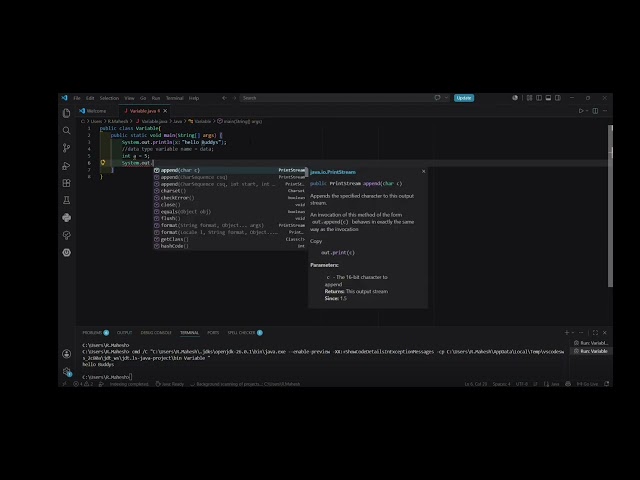Select checkError() suggestion
This screenshot has height=480, width=640.
click(229, 198)
